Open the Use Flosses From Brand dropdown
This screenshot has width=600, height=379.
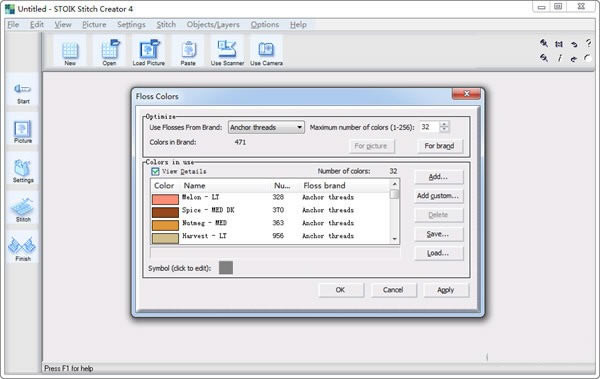(x=266, y=127)
